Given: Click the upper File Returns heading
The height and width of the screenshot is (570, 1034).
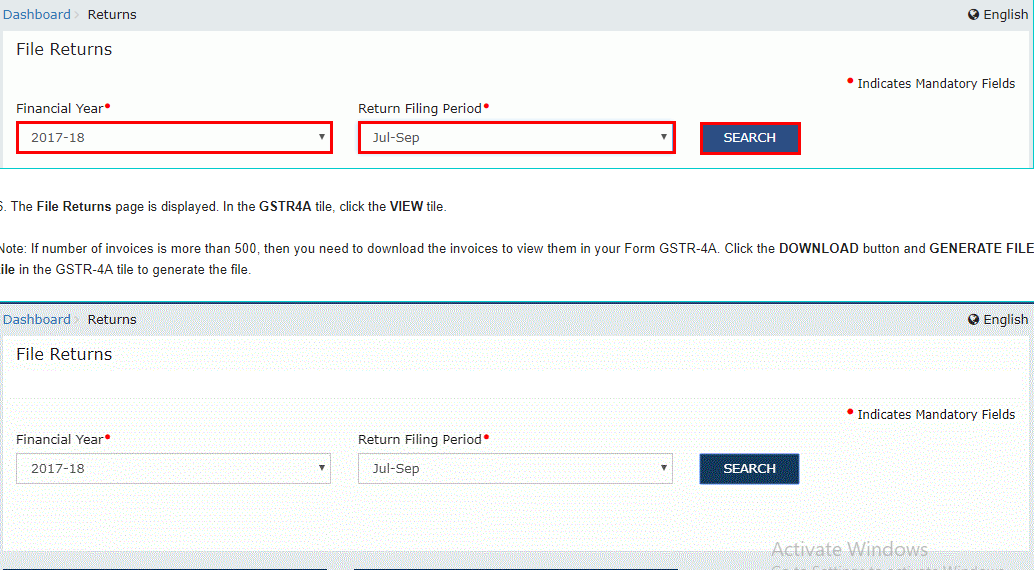Looking at the screenshot, I should 64,50.
